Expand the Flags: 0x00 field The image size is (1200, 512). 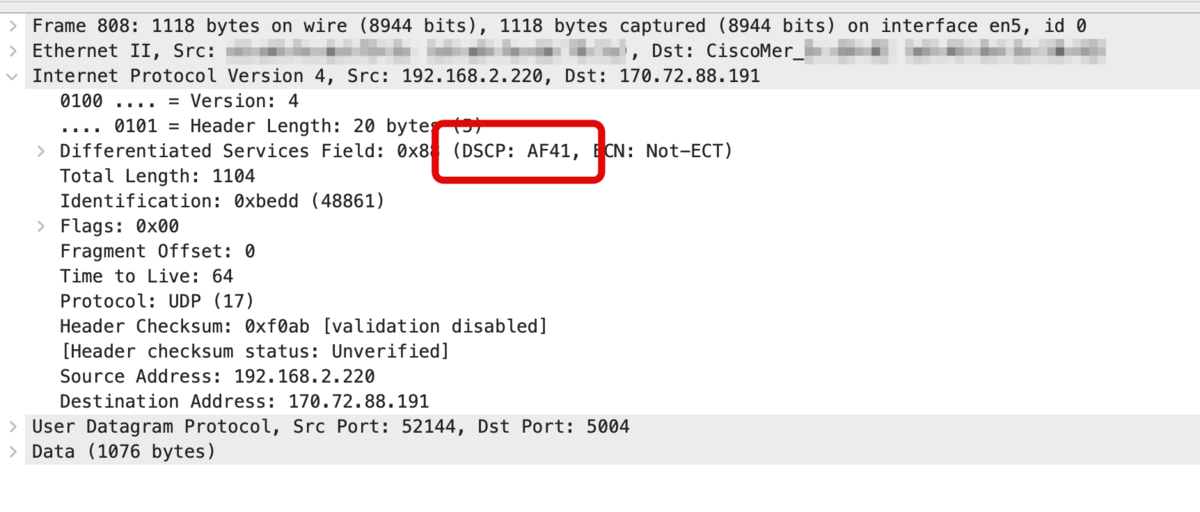point(40,226)
